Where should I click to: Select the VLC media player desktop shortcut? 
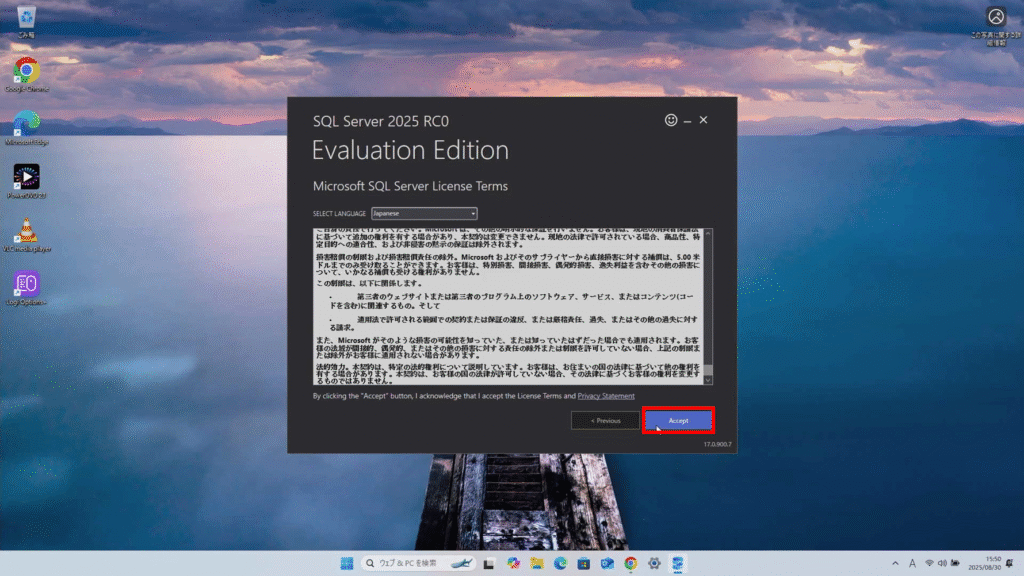26,235
